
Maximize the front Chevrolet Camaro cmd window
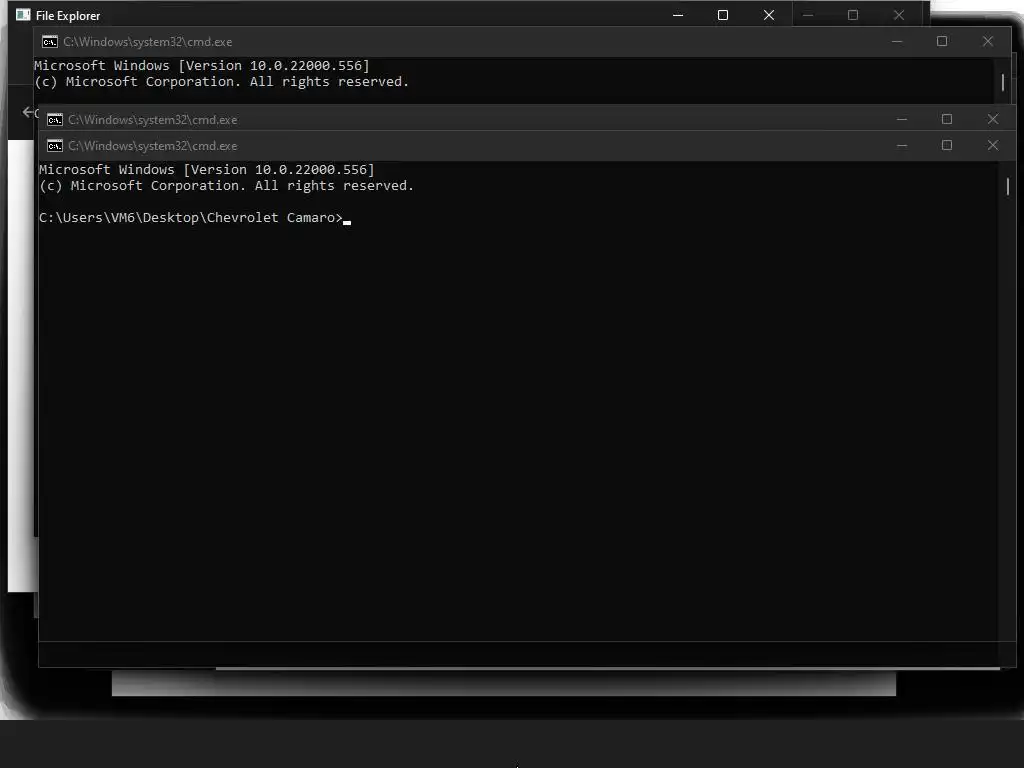[947, 146]
